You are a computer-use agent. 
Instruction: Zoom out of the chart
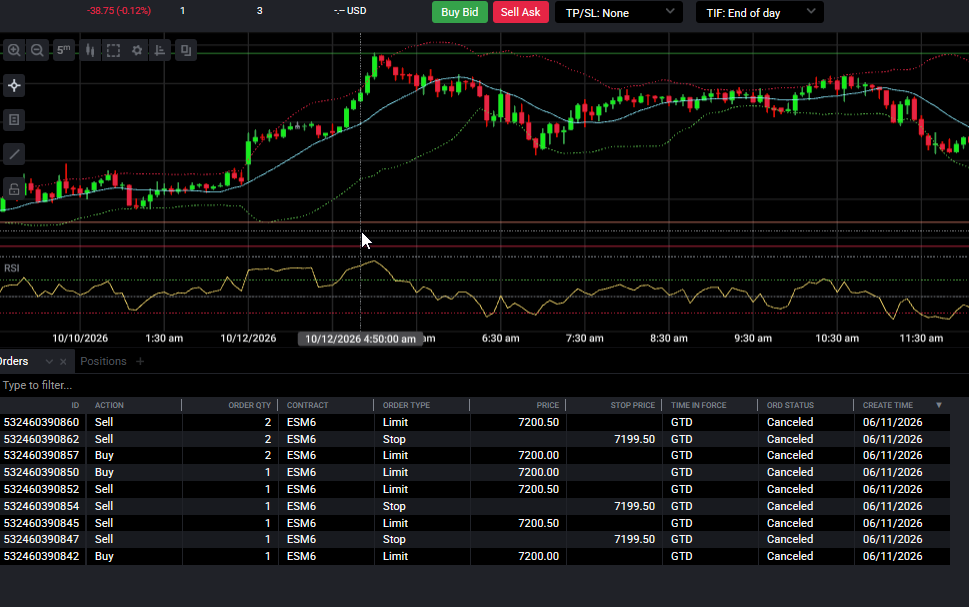click(37, 50)
